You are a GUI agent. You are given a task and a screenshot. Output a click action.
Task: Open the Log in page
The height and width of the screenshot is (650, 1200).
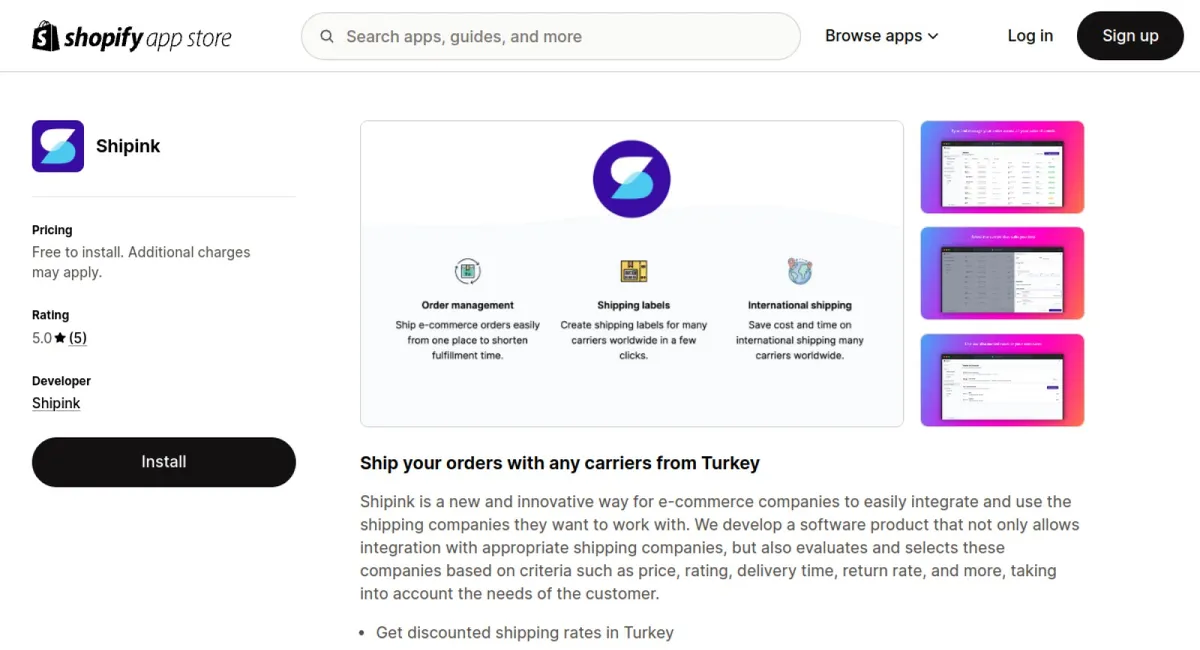tap(1030, 36)
